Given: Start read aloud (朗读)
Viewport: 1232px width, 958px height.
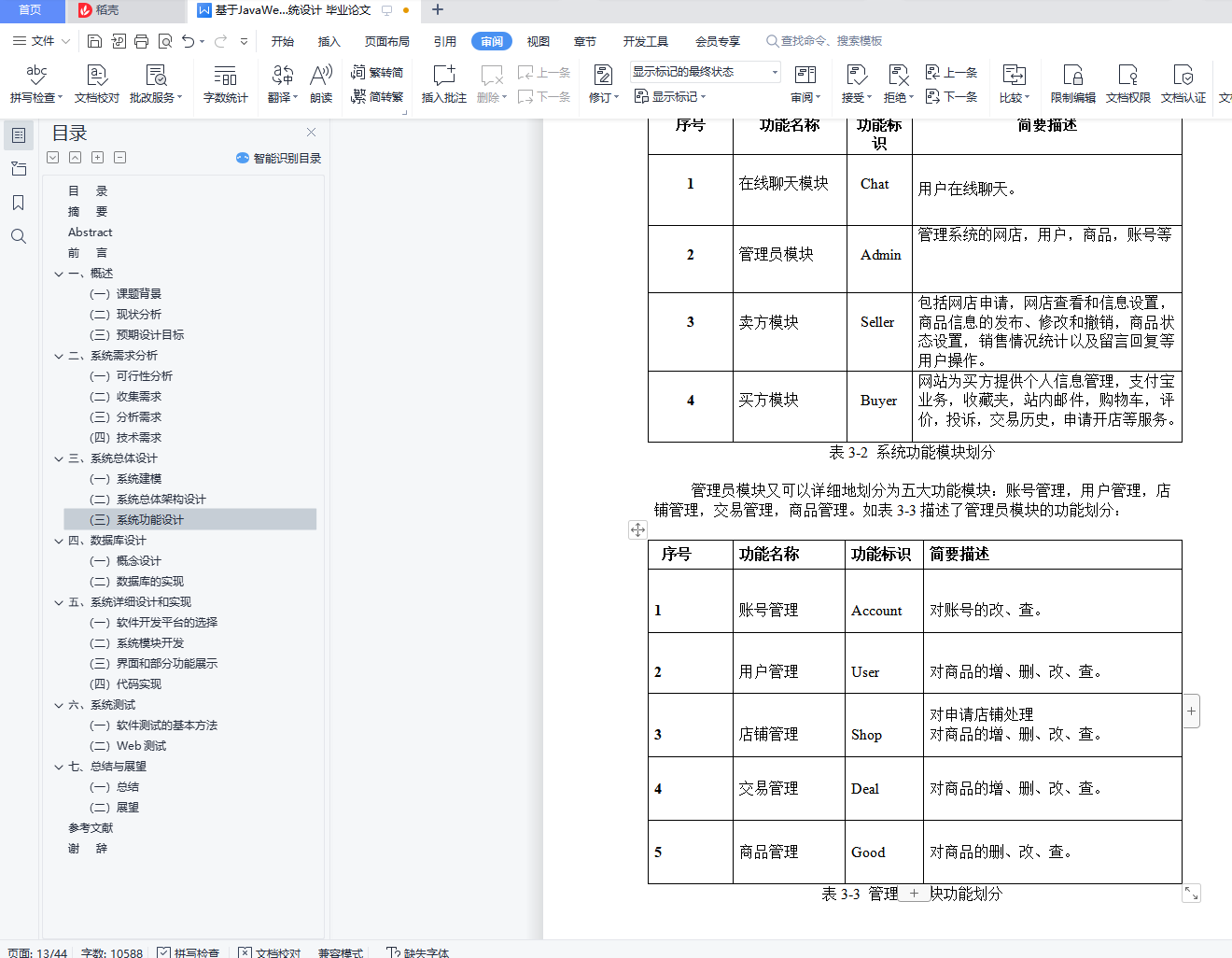Looking at the screenshot, I should [x=321, y=83].
